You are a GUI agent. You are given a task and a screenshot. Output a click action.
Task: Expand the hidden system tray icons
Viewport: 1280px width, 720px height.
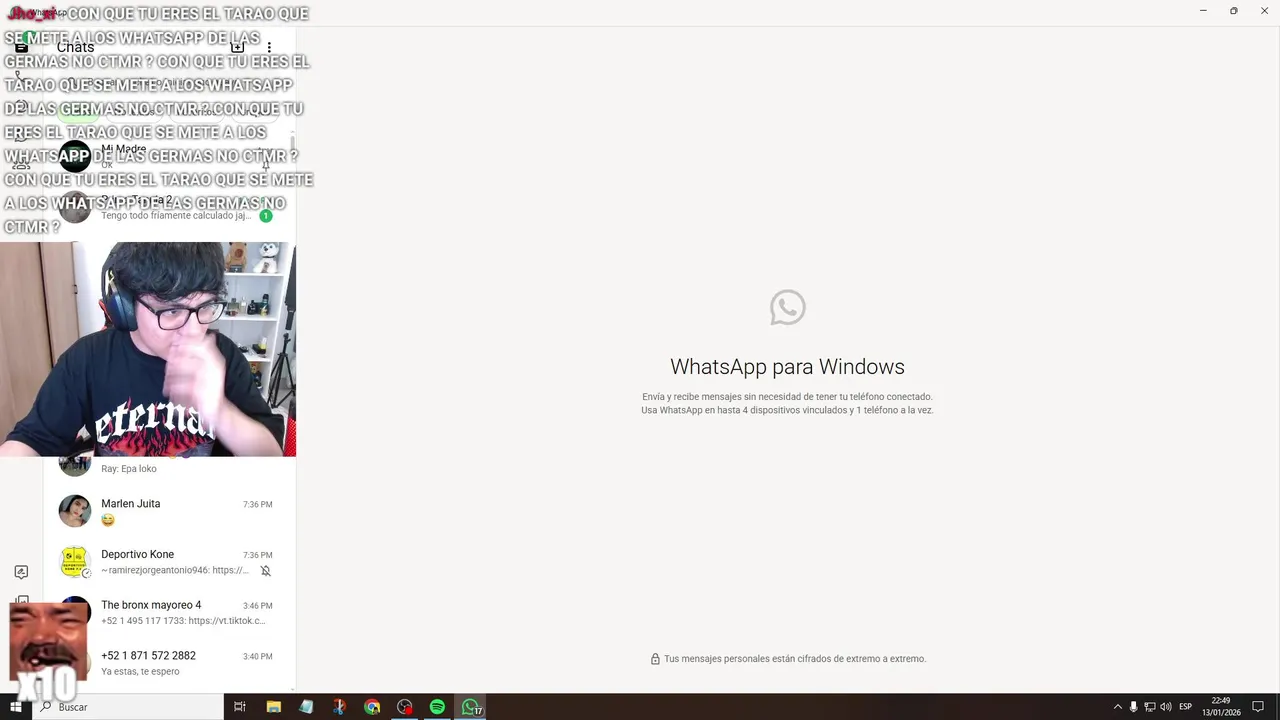coord(1118,707)
